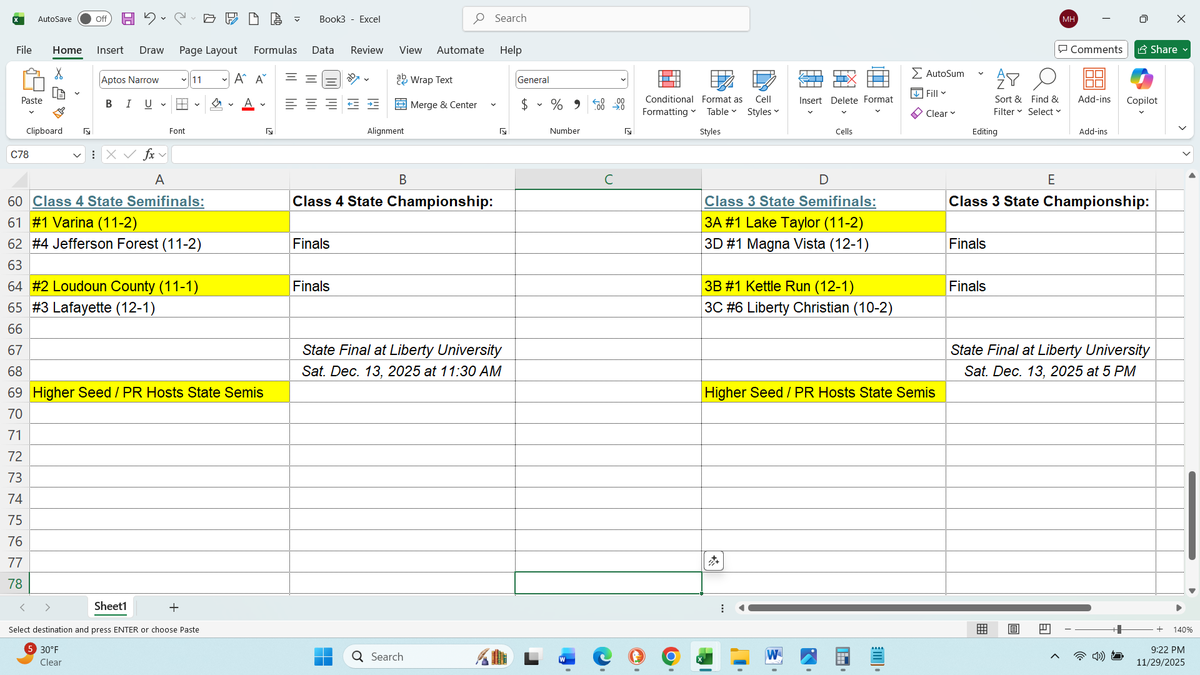
Task: Click the Cut scissors icon
Action: (60, 73)
